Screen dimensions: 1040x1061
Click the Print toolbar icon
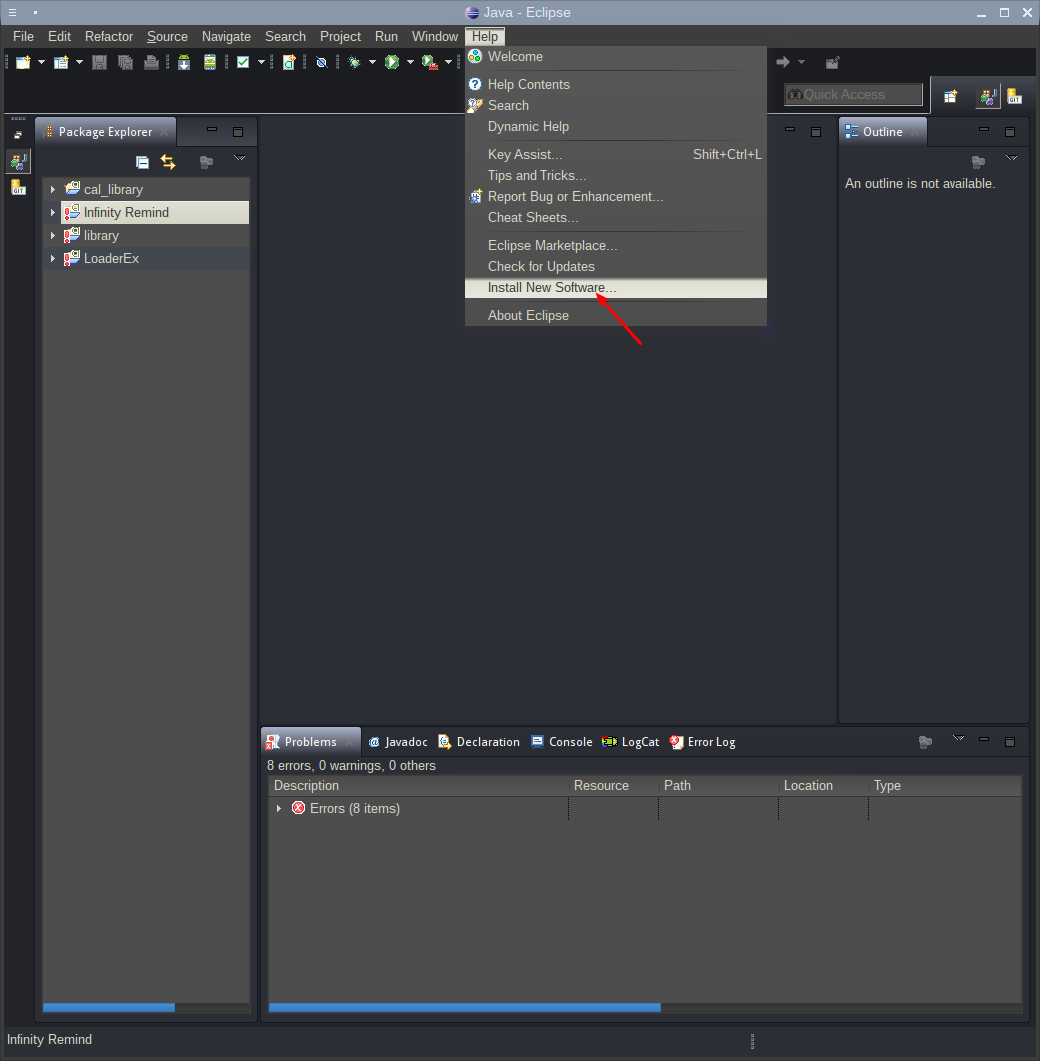click(x=152, y=62)
